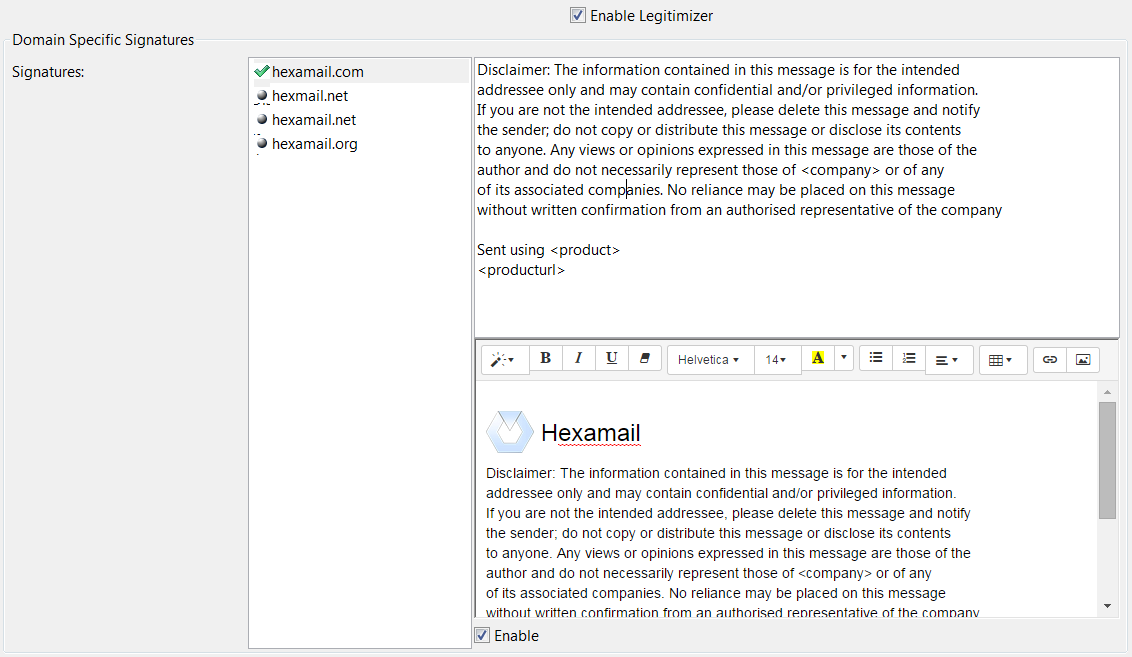Open the Helvetica font family dropdown
The height and width of the screenshot is (657, 1132).
click(x=709, y=357)
